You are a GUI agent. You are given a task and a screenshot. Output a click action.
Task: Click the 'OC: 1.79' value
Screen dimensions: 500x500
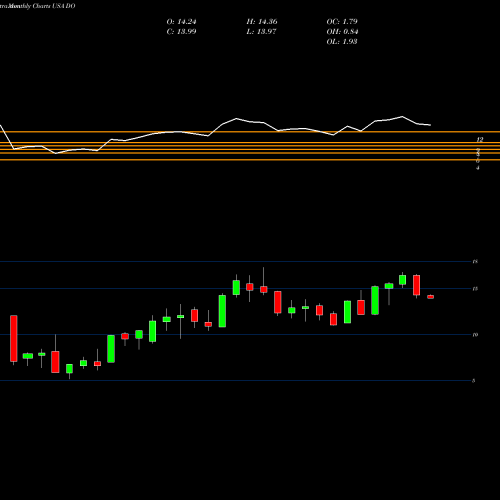tap(342, 22)
